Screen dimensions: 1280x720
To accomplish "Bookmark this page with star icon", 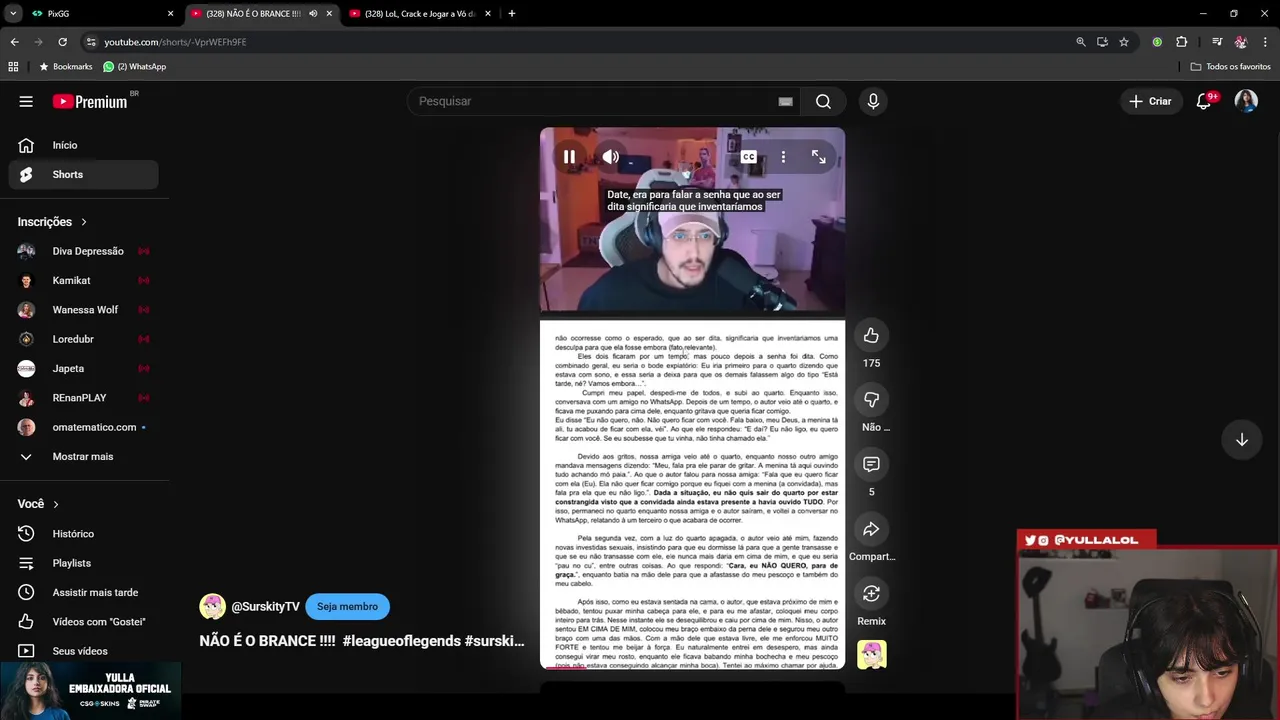I will (x=1124, y=42).
